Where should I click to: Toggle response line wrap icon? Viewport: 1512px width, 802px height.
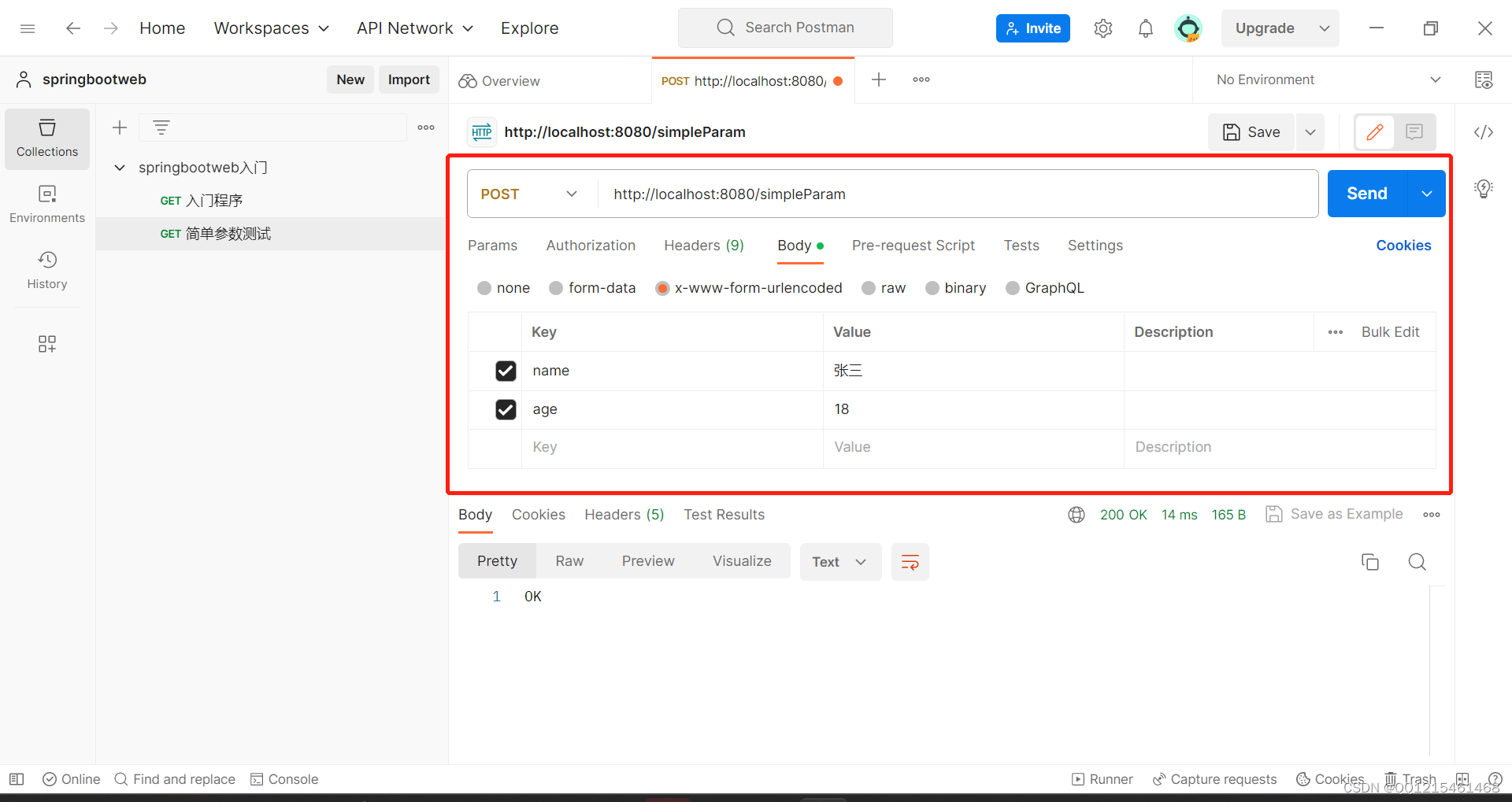pos(910,562)
